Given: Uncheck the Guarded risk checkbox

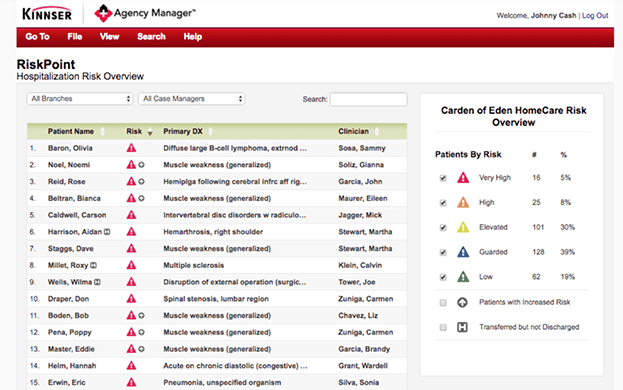Looking at the screenshot, I should click(x=443, y=253).
